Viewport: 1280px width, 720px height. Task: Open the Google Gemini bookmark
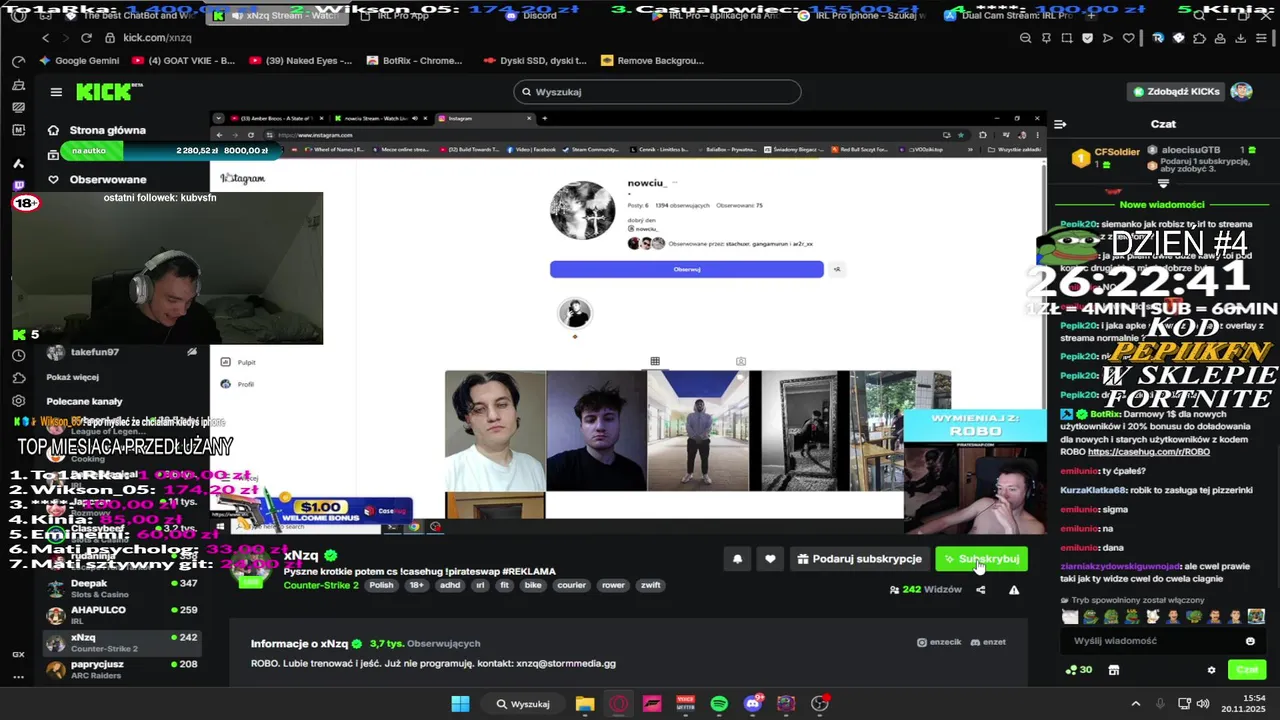coord(80,60)
